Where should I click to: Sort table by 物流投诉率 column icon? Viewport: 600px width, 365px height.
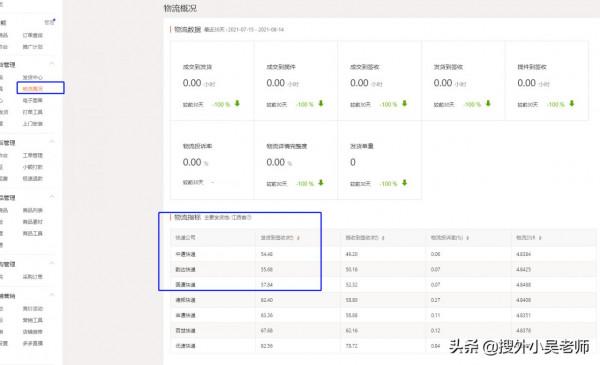[468, 238]
